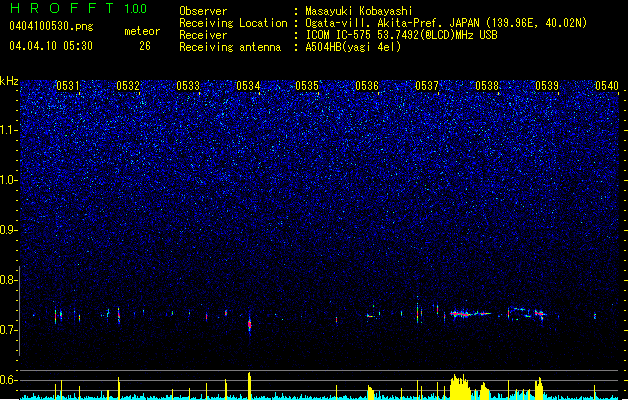The image size is (629, 400).
Task: Click the kHz axis unit label
Action: (9, 81)
